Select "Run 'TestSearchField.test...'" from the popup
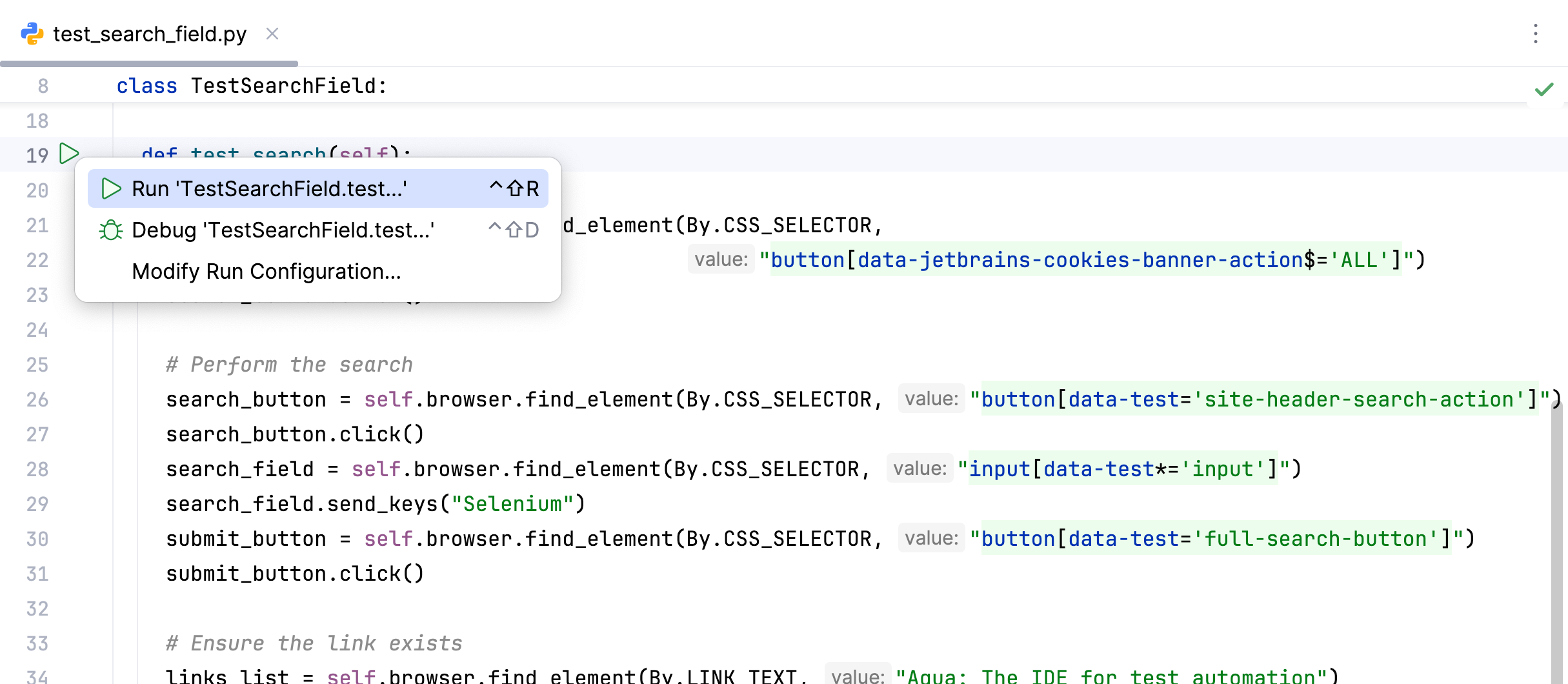 (x=270, y=188)
